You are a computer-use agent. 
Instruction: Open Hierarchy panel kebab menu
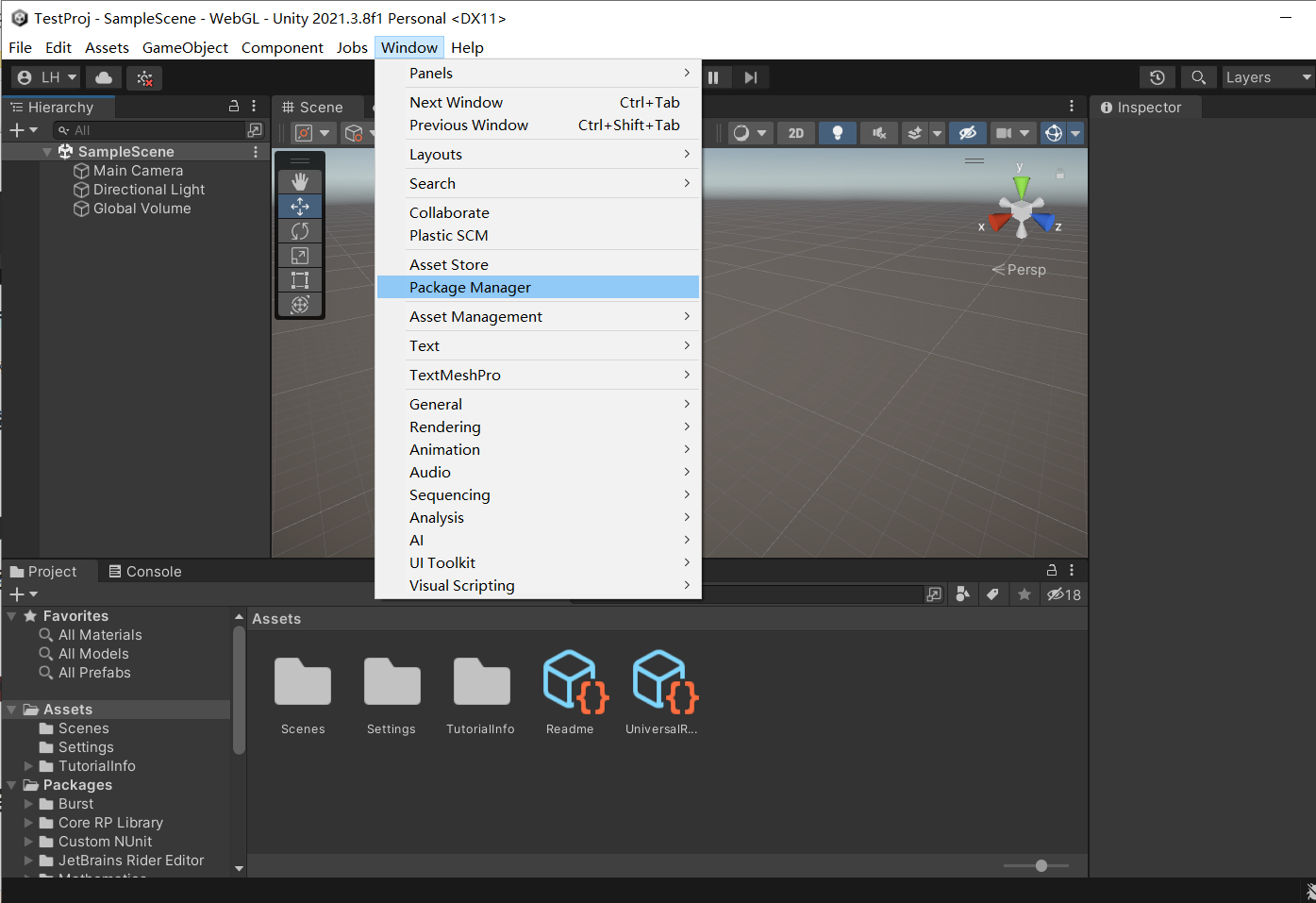[x=254, y=107]
